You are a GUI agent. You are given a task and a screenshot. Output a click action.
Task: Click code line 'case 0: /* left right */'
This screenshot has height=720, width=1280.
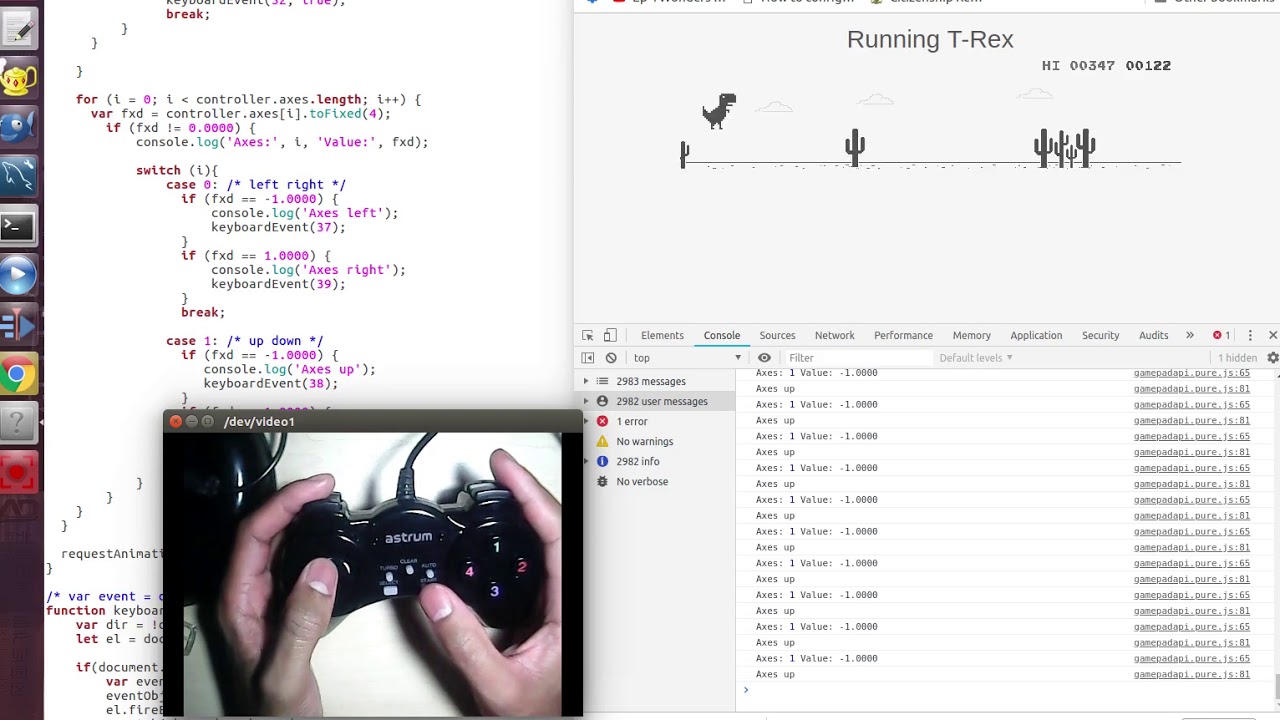[x=256, y=185]
